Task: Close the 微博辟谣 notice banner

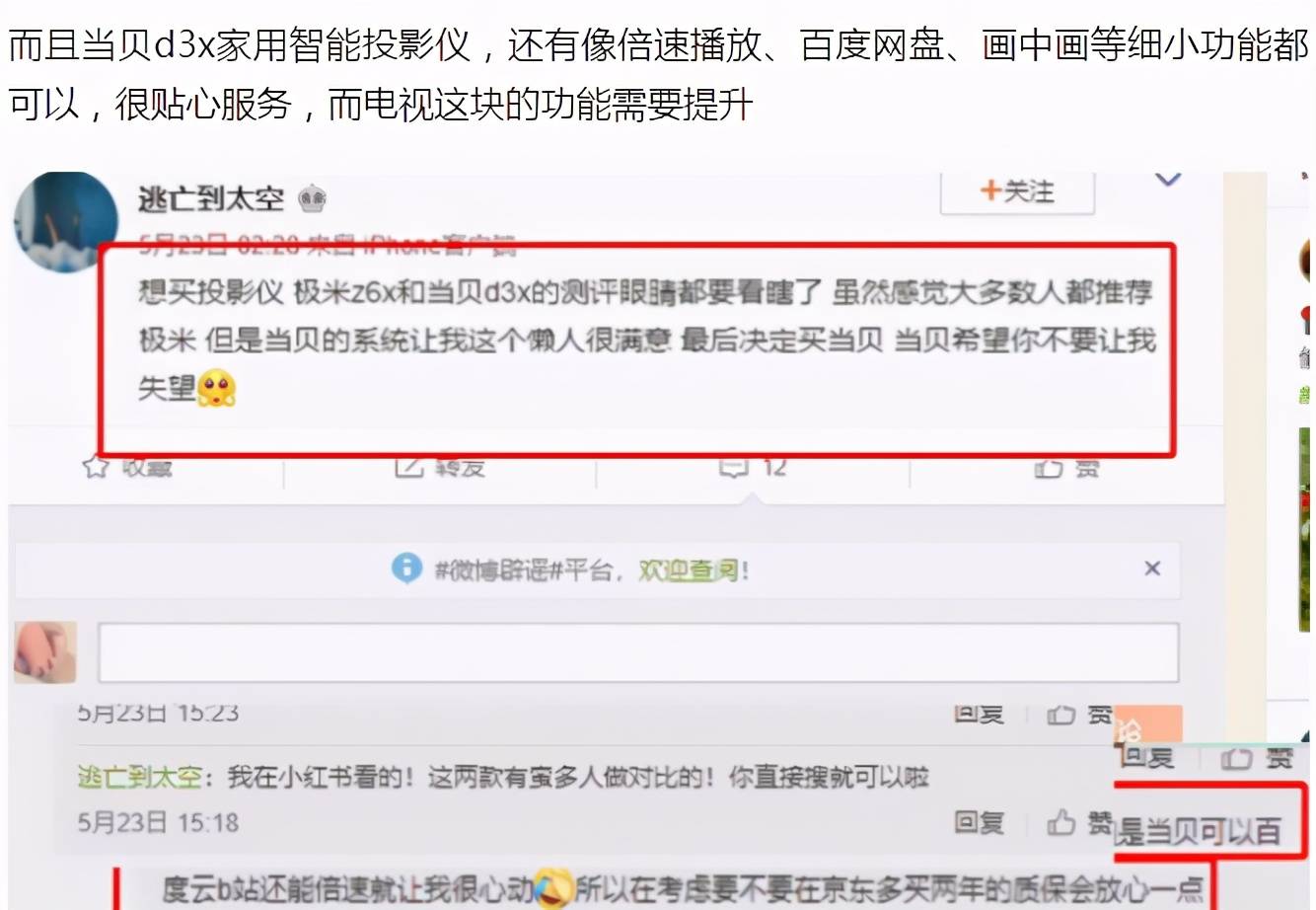Action: pos(1151,569)
